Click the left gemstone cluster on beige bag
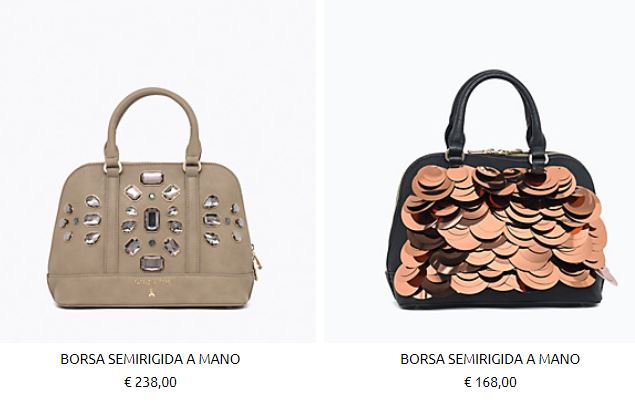 click(x=81, y=221)
